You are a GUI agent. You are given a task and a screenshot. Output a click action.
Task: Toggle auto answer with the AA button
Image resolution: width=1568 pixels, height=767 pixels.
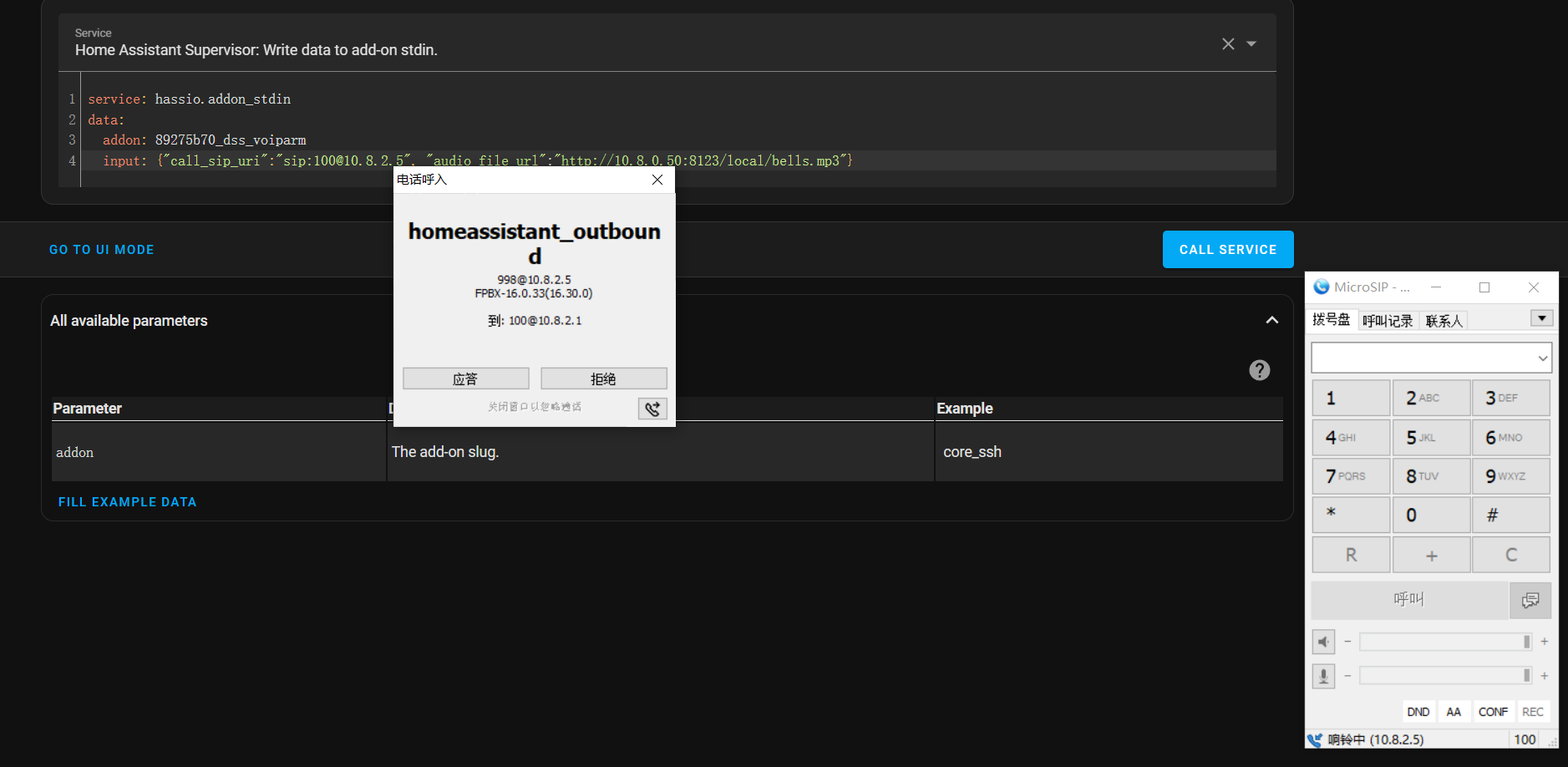(1454, 711)
